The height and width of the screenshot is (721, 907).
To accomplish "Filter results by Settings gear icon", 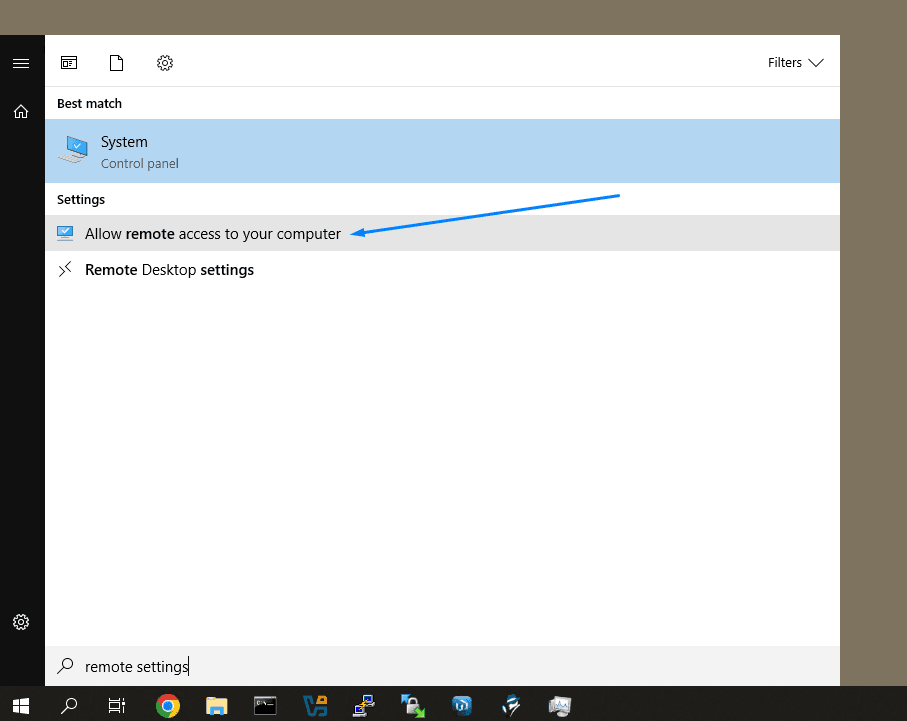I will tap(165, 62).
